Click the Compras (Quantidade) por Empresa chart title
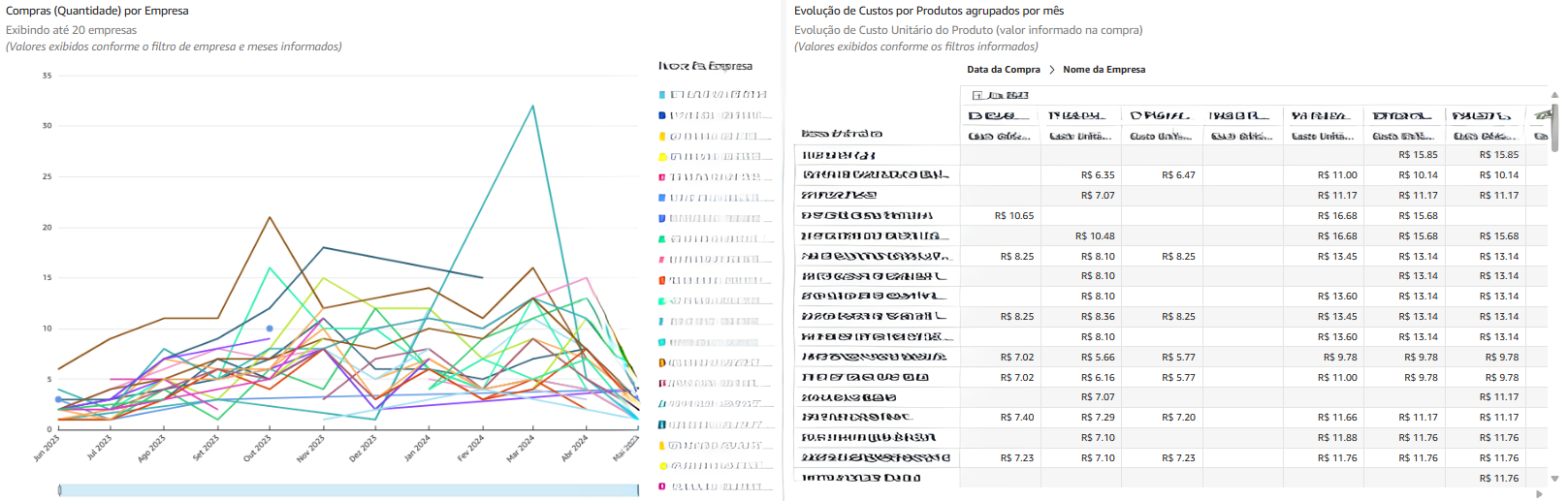1568x501 pixels. [97, 11]
